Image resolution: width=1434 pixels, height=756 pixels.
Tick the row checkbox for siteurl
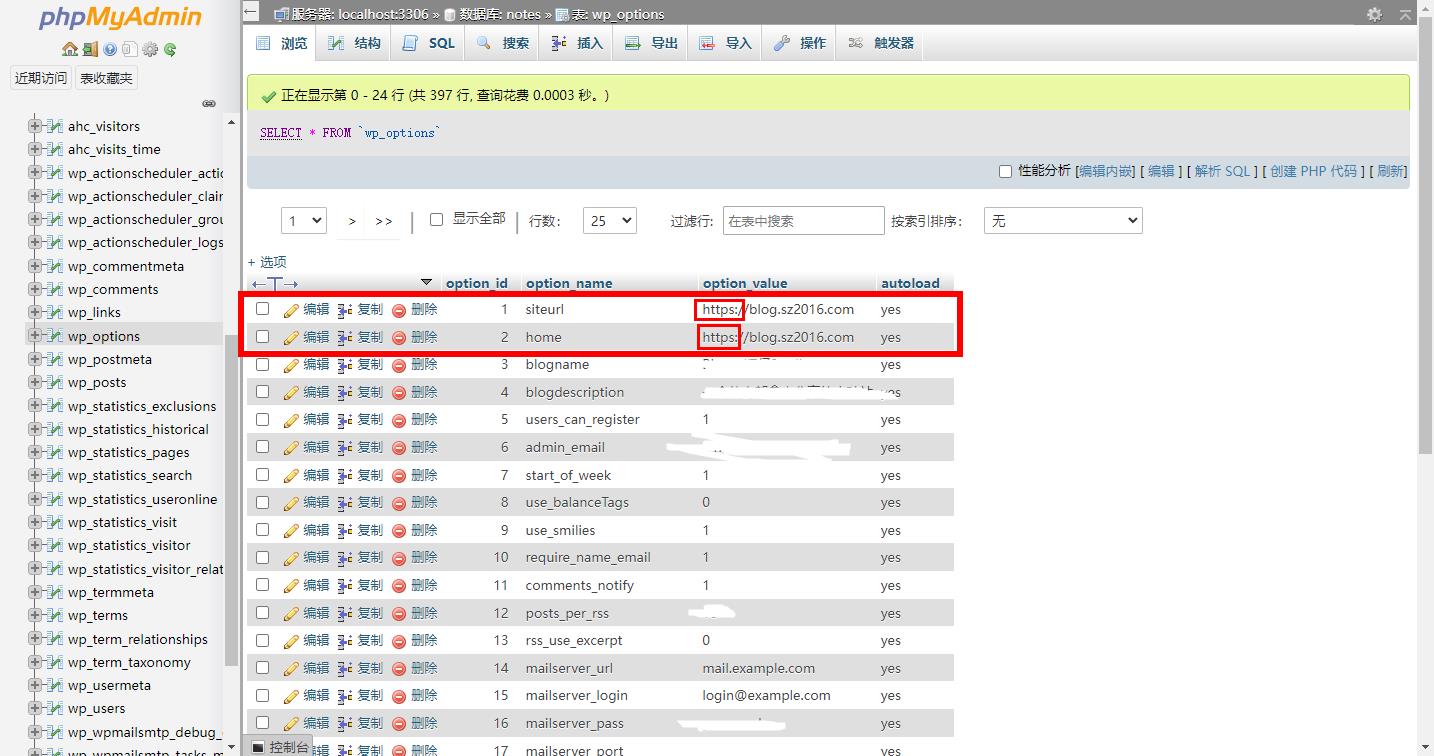(263, 308)
